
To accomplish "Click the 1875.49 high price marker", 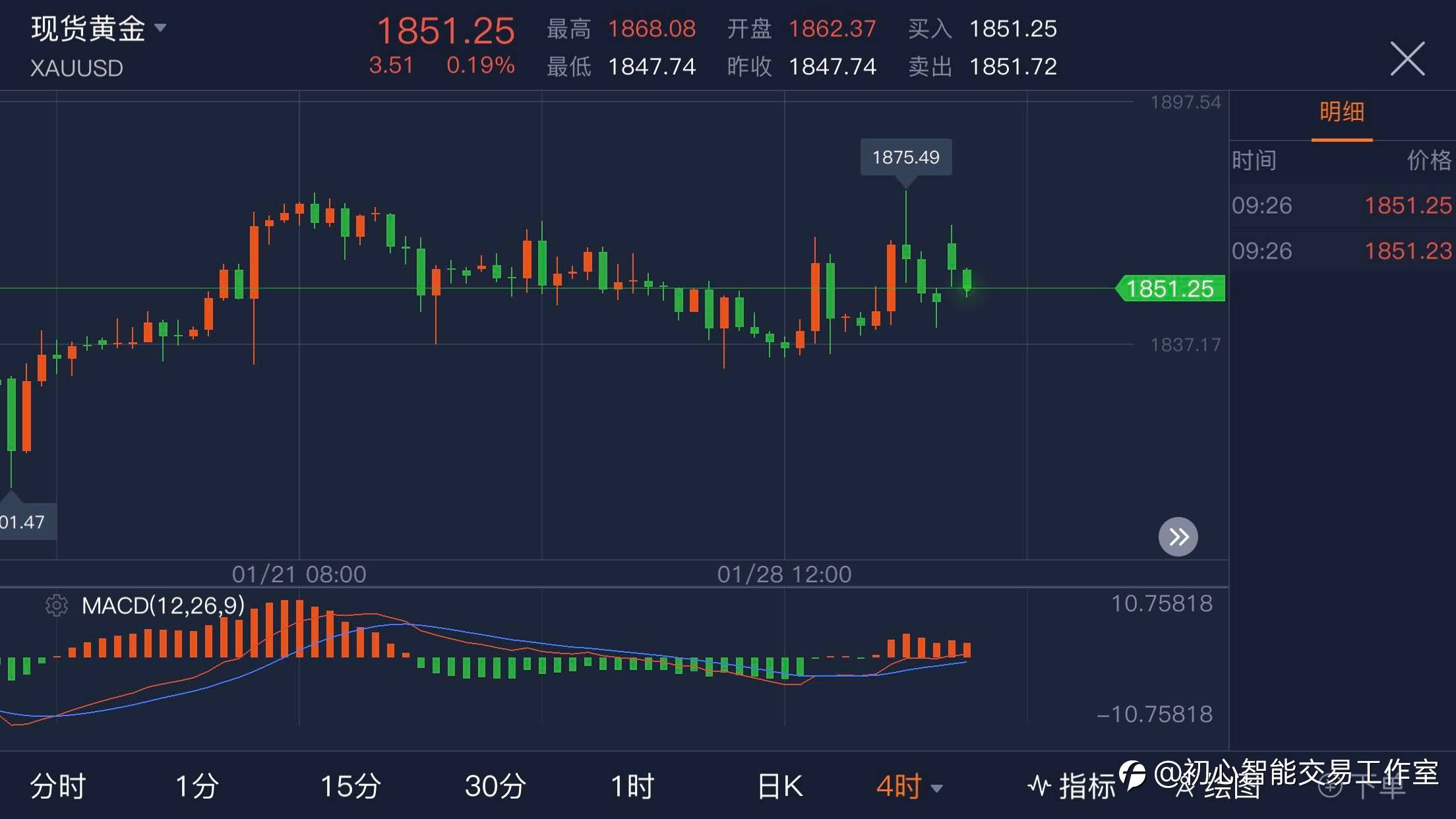I will (905, 158).
